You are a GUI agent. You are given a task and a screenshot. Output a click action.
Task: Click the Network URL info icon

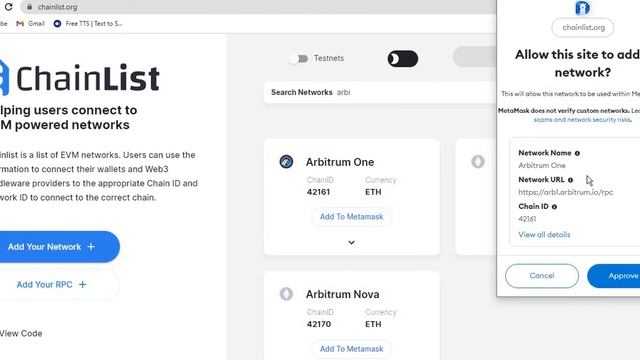570,180
